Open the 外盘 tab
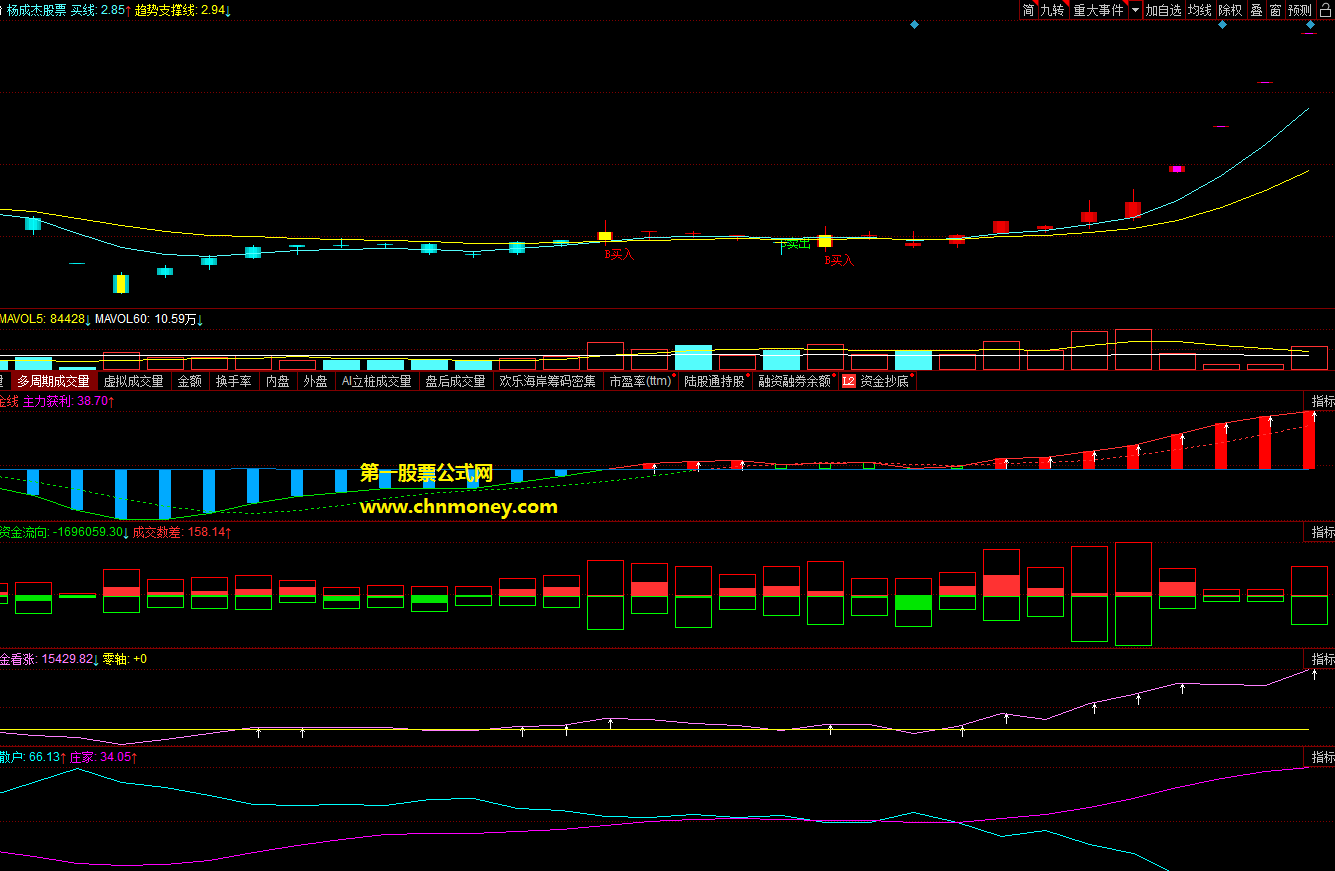 [x=315, y=381]
